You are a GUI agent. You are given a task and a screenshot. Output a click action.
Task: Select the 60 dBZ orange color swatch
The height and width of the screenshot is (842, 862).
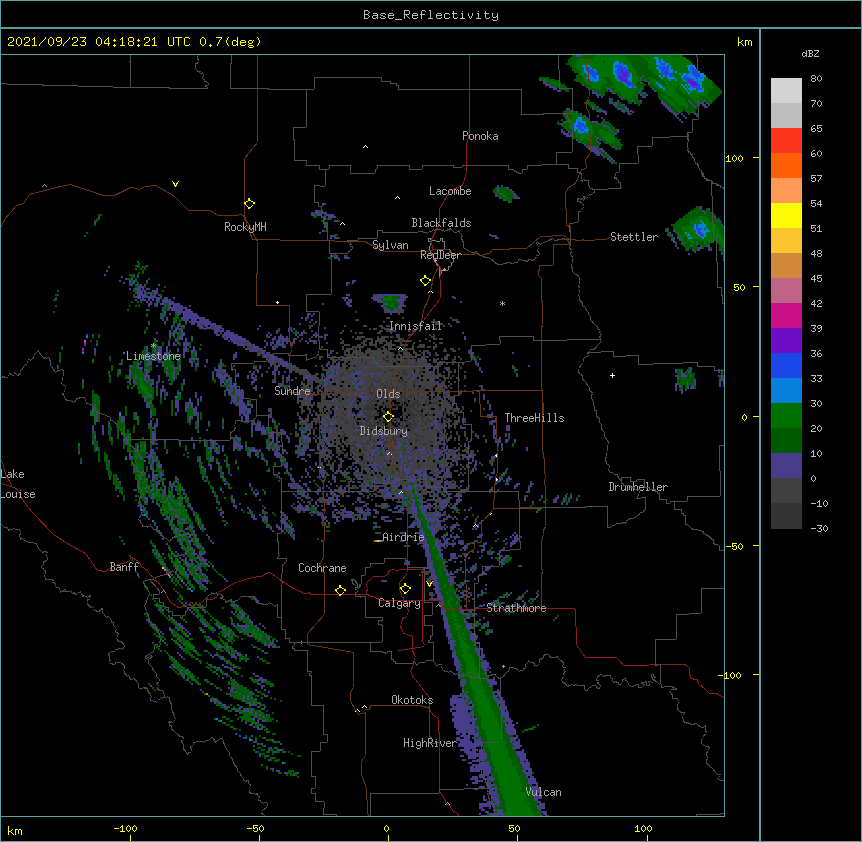point(786,165)
